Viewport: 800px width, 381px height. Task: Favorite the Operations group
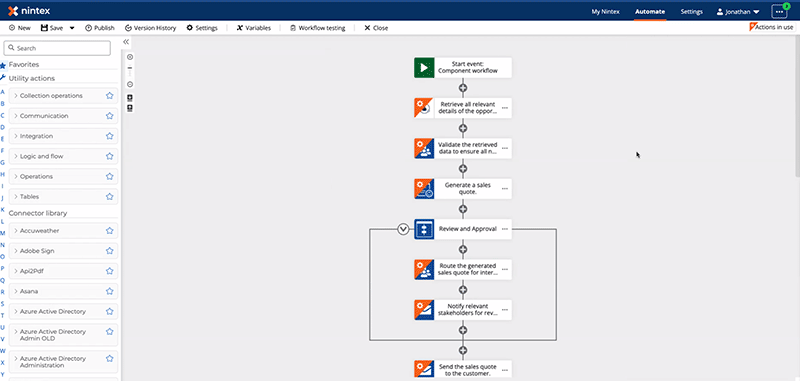[x=109, y=176]
